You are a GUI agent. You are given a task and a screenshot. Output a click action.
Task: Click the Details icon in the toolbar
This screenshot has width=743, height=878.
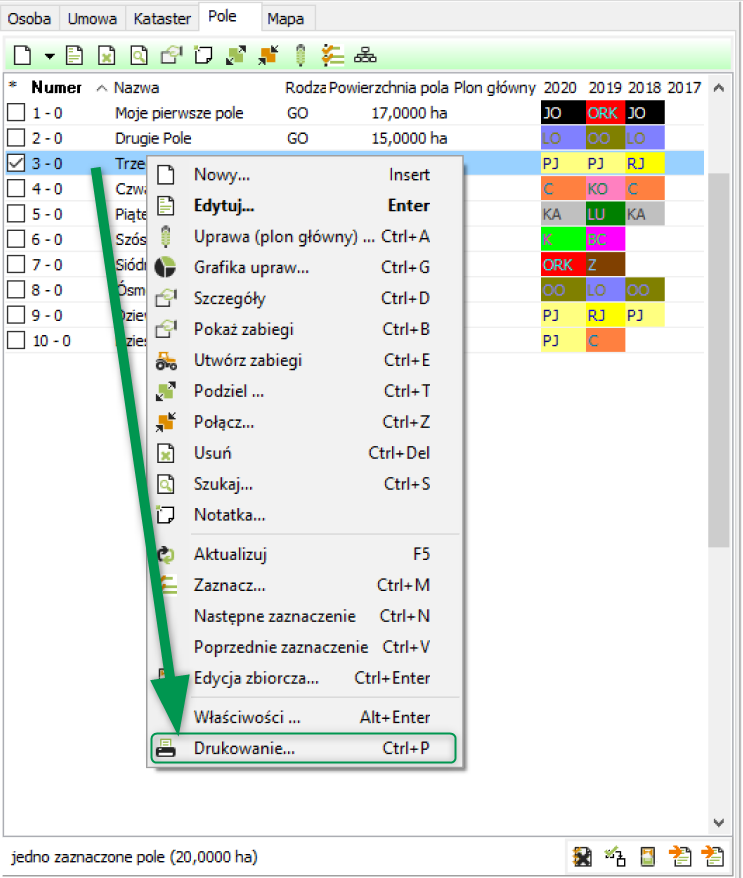click(x=171, y=55)
